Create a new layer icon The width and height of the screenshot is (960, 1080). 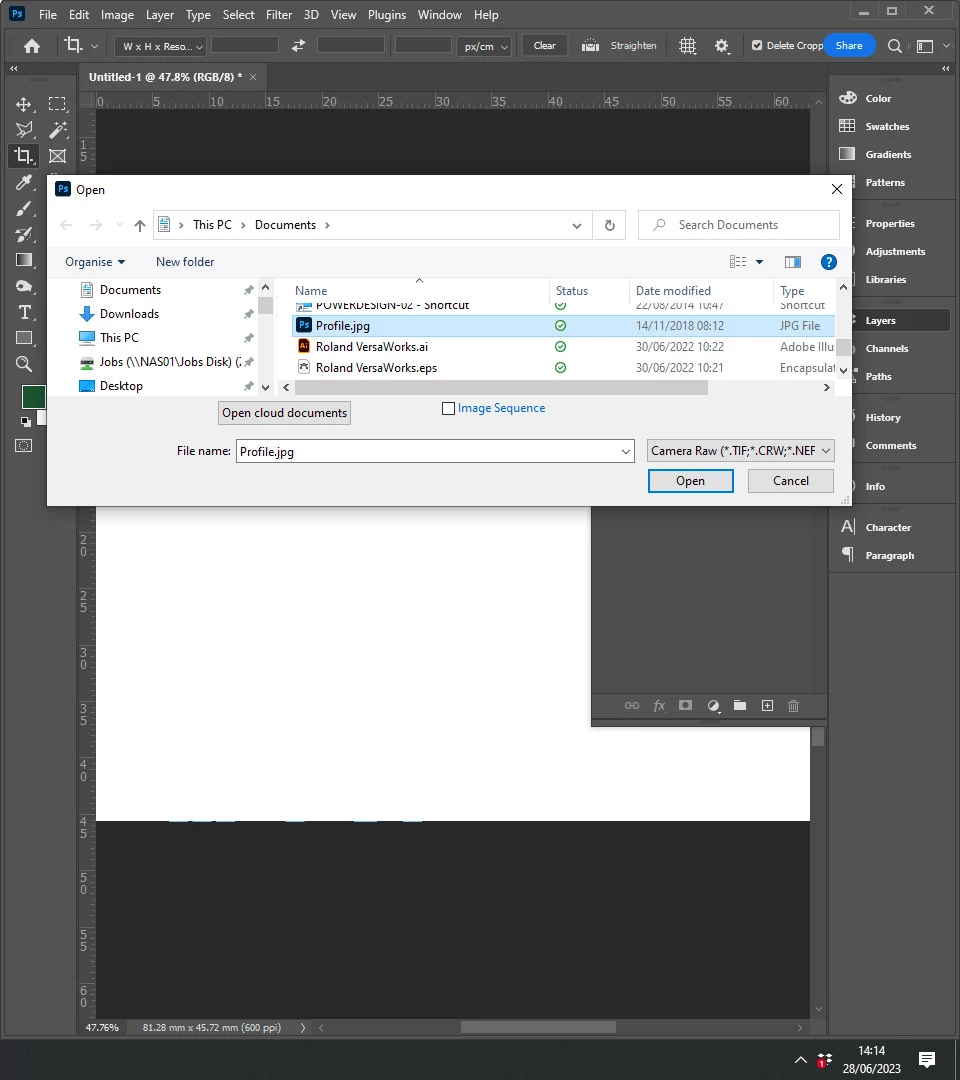(767, 705)
